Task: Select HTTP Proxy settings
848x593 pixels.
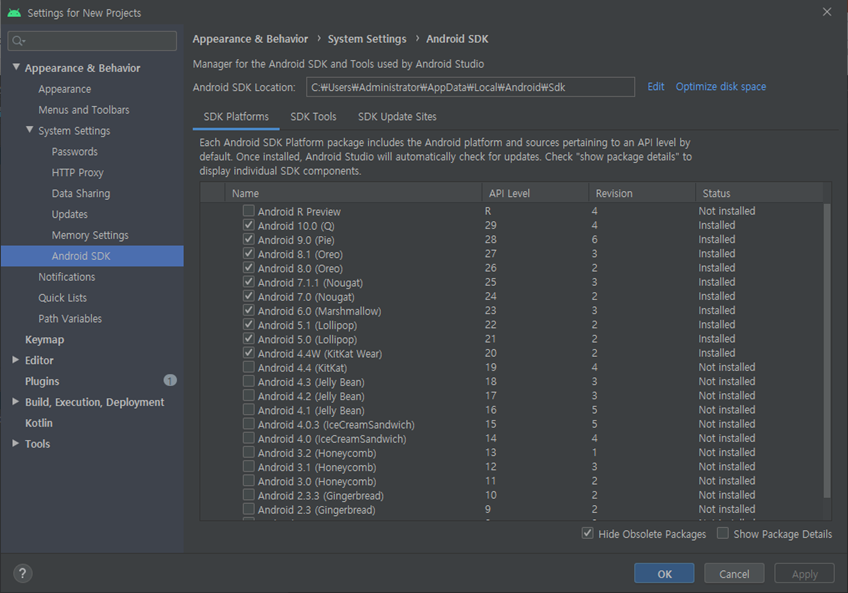Action: [77, 173]
